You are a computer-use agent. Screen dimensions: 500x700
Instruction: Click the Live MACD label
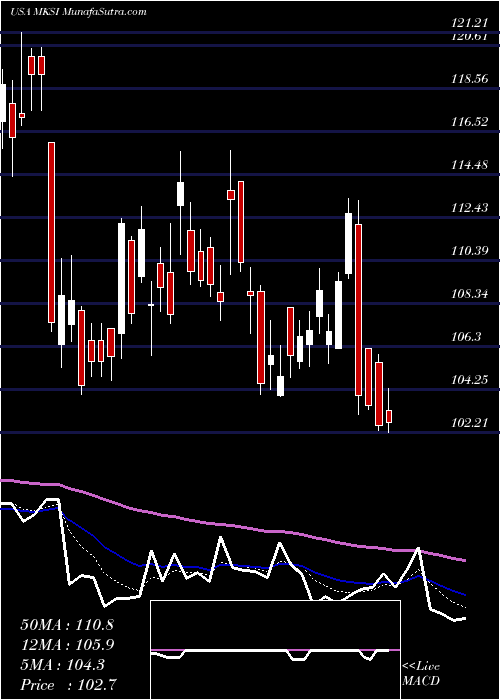[421, 673]
